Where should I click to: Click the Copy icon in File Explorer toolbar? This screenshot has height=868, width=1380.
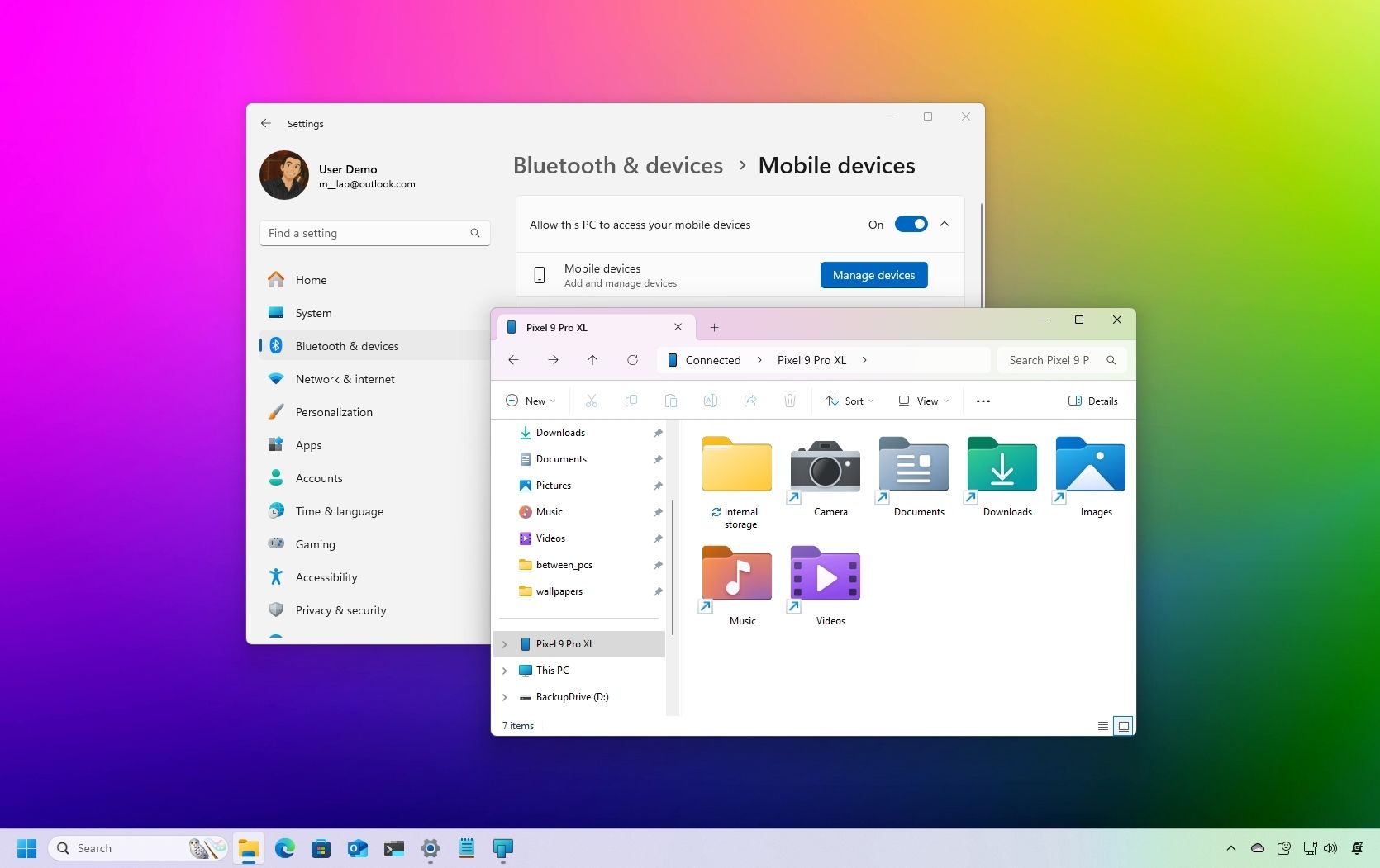point(631,401)
